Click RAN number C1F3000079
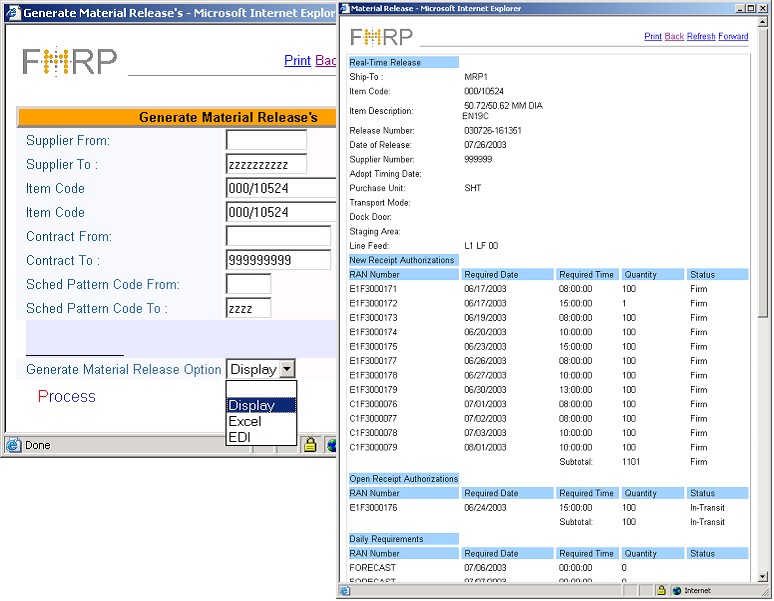The height and width of the screenshot is (601, 774). click(x=373, y=447)
